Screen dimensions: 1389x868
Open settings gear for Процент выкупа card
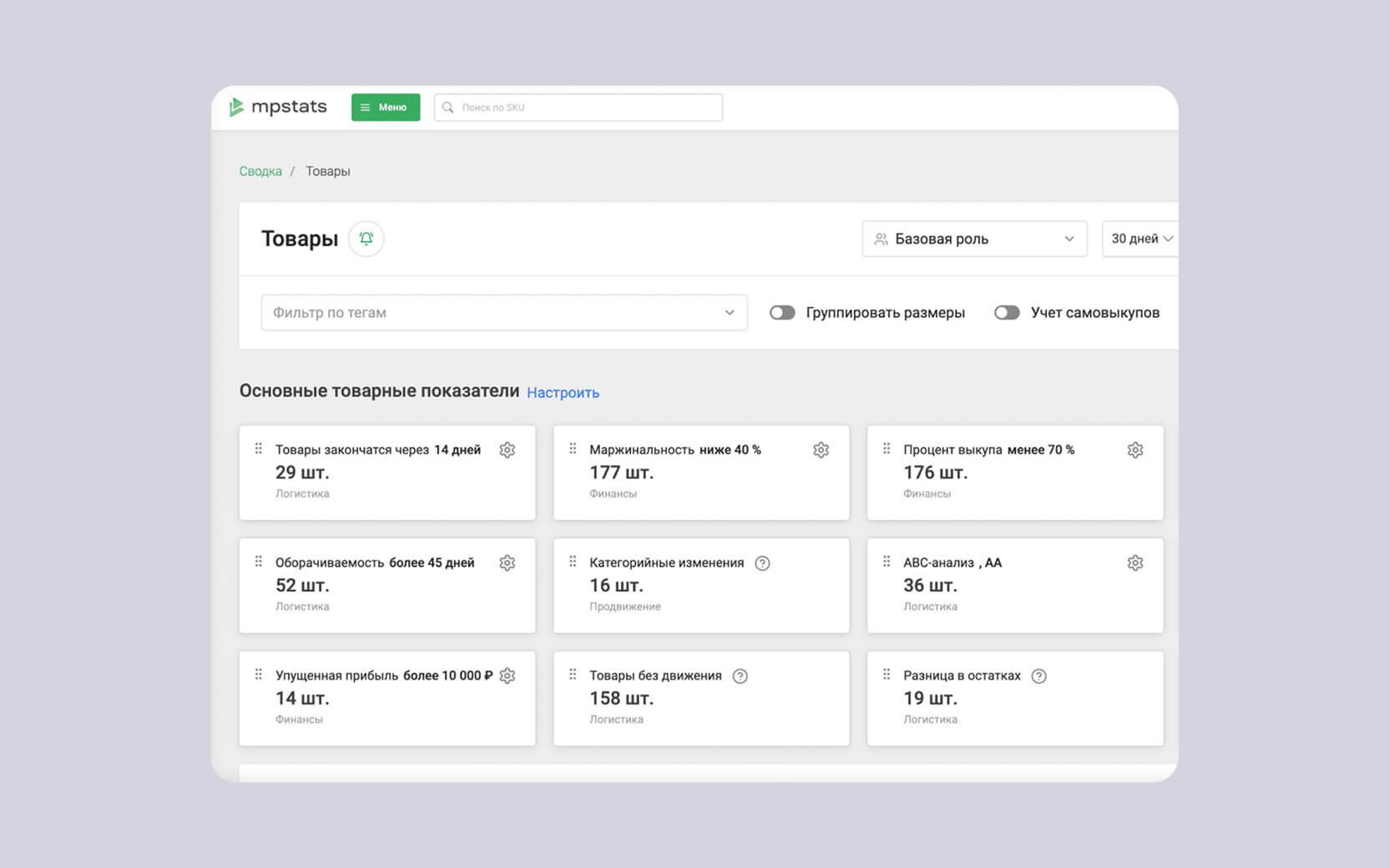pos(1134,450)
